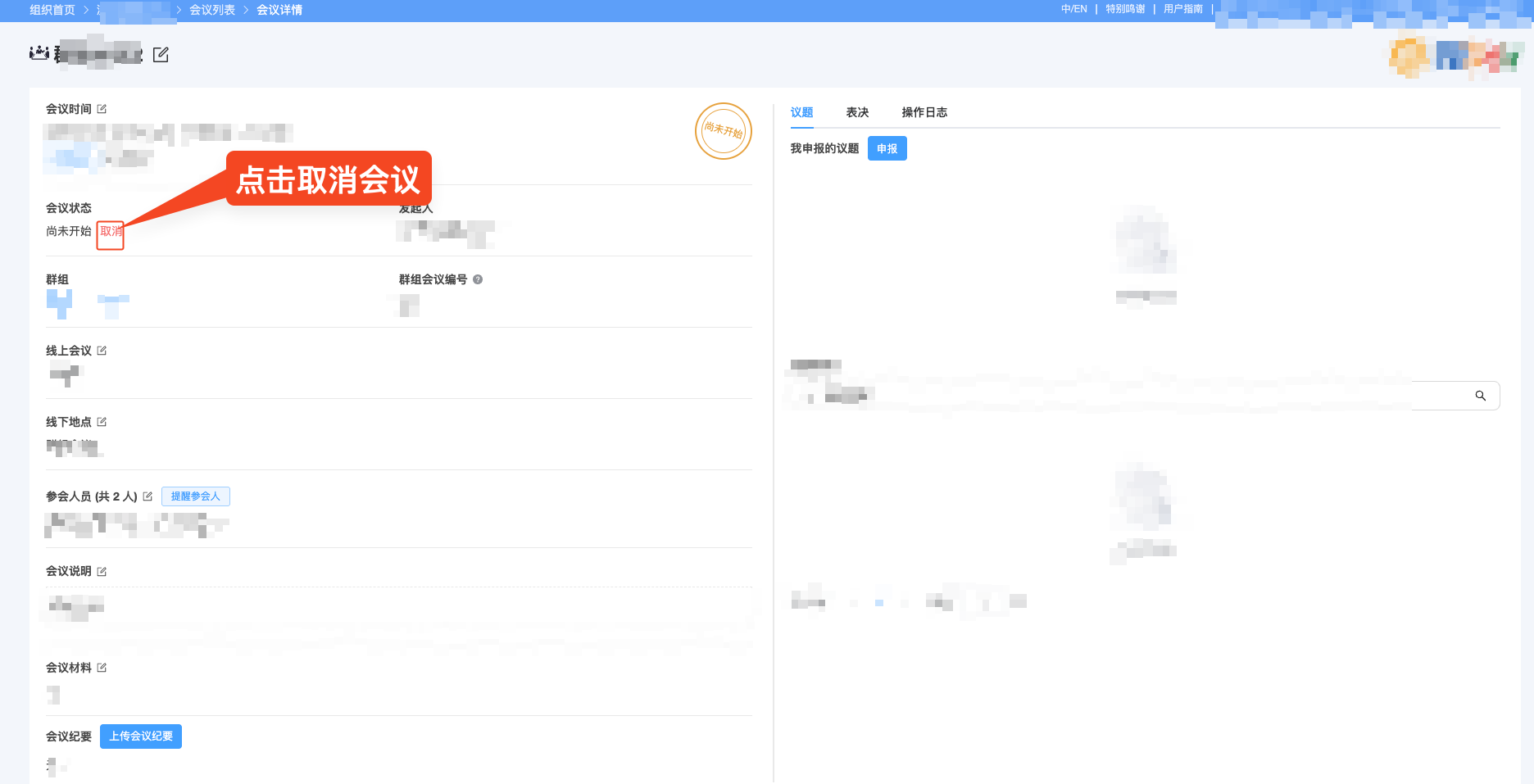Viewport: 1534px width, 784px height.
Task: Click the edit pencil next to 会议时间
Action: point(102,107)
